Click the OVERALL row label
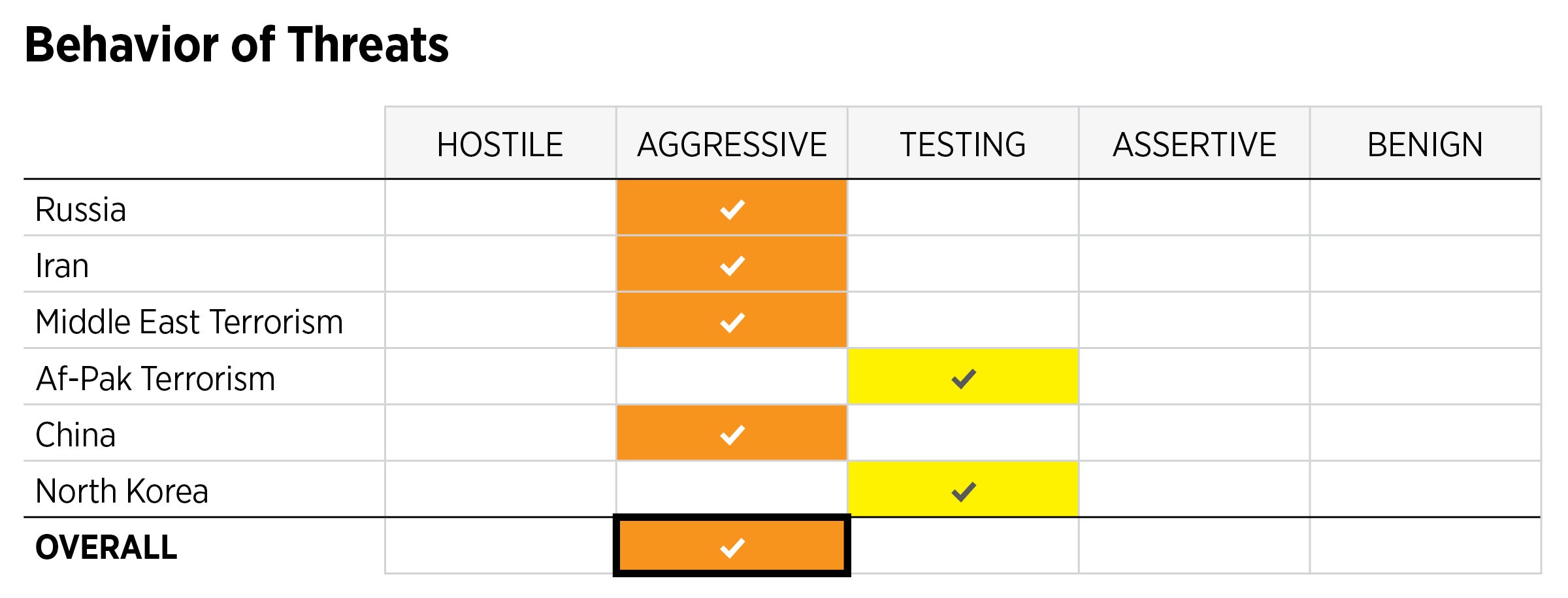 point(106,548)
